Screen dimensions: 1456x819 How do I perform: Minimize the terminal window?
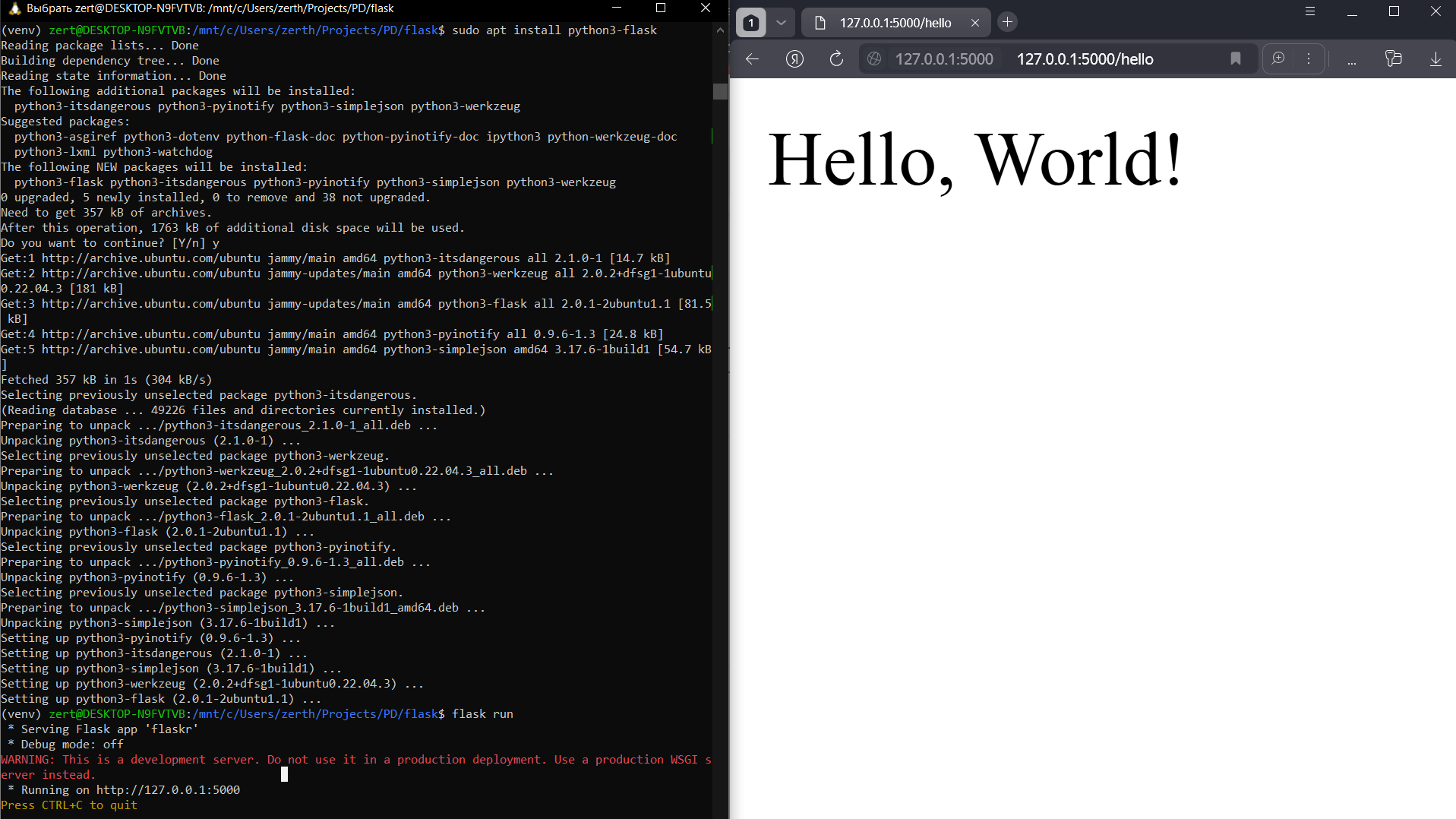point(617,8)
